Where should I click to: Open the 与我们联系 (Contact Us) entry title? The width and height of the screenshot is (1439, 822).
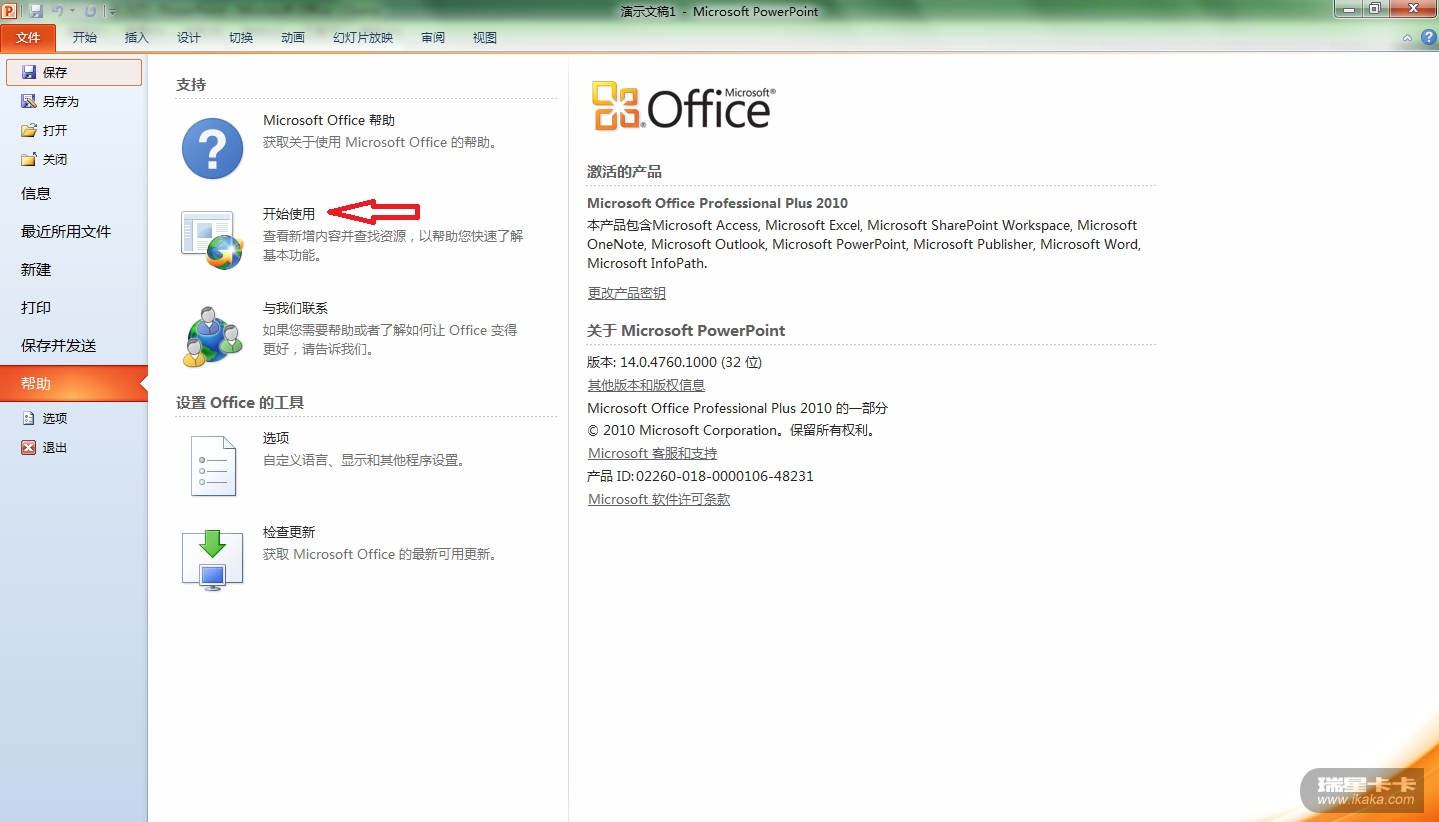coord(295,308)
